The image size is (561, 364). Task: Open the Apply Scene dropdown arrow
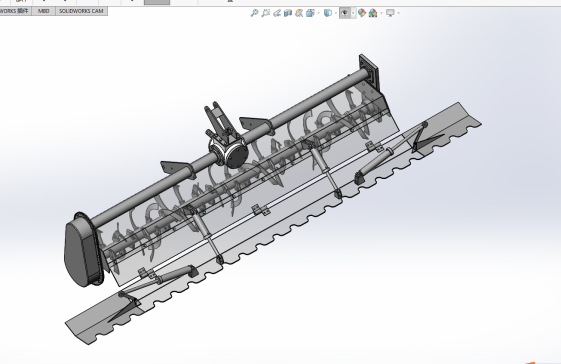point(381,13)
